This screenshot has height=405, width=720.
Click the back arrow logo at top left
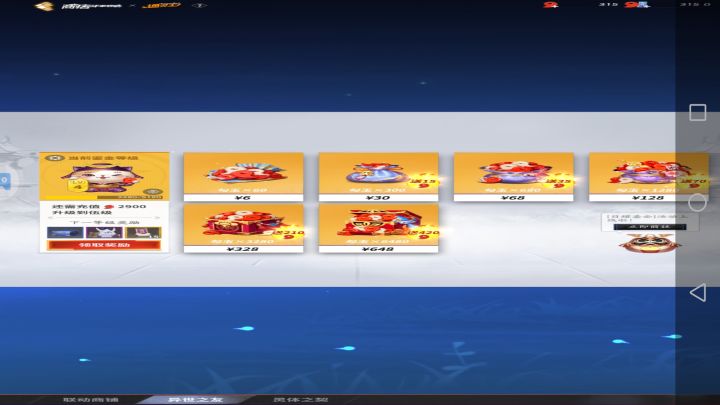pyautogui.click(x=45, y=6)
